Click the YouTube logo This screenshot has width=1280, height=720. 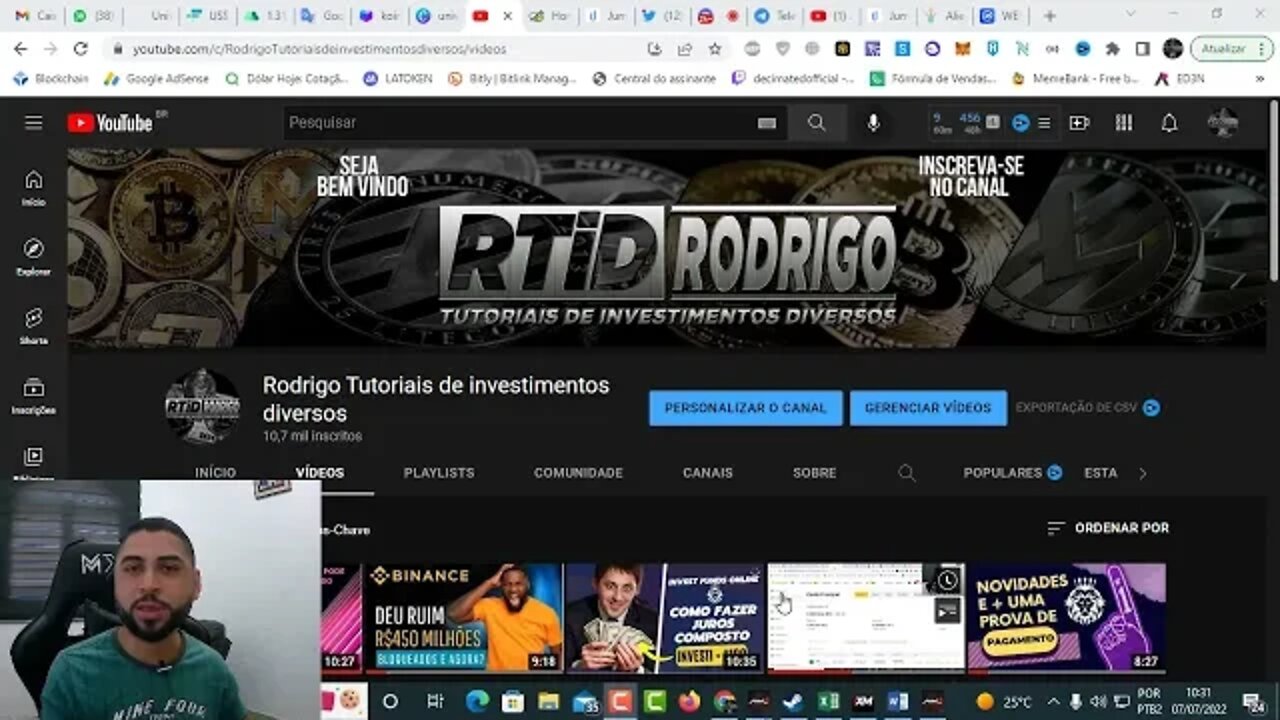[x=110, y=123]
